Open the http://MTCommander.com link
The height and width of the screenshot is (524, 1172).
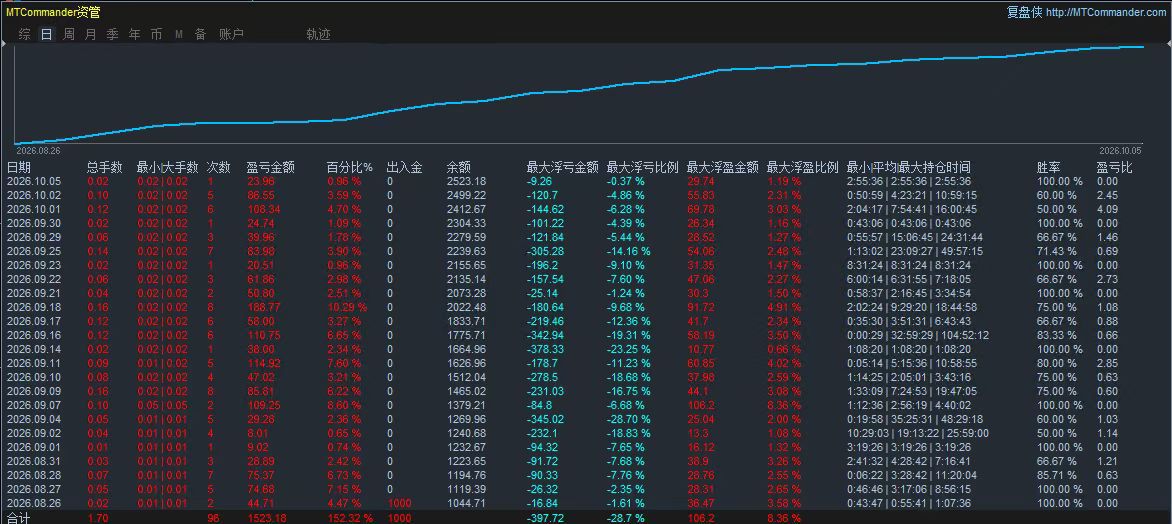[x=1105, y=13]
